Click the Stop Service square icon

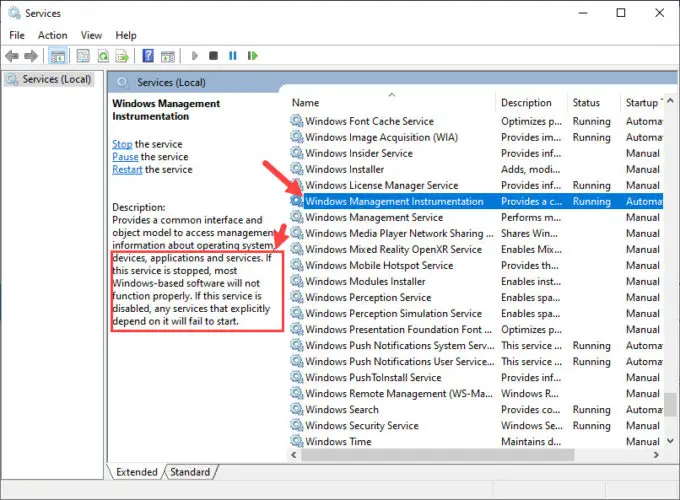coord(213,56)
